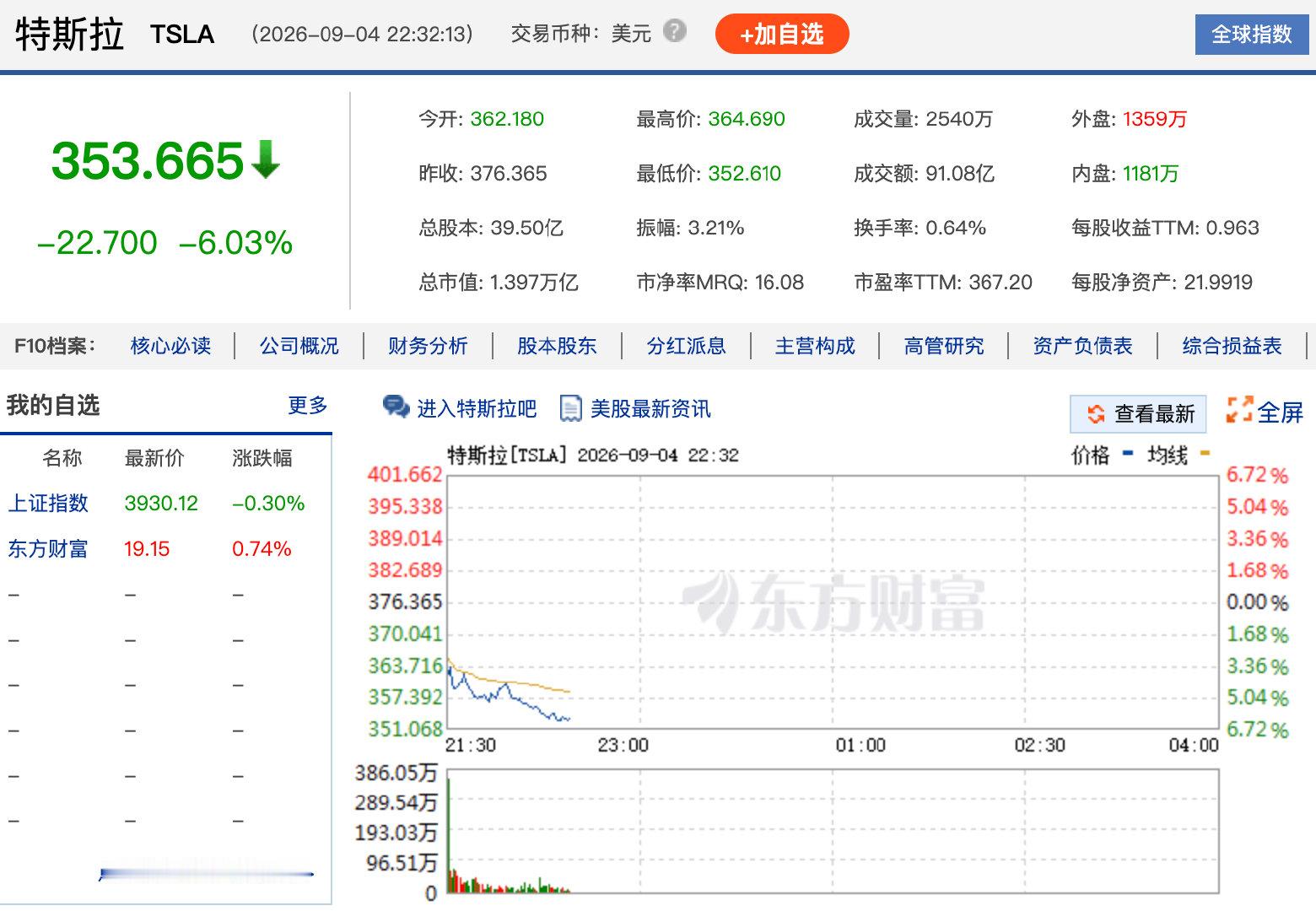This screenshot has width=1316, height=911.
Task: Click the intraday price line chart
Action: coord(833,601)
